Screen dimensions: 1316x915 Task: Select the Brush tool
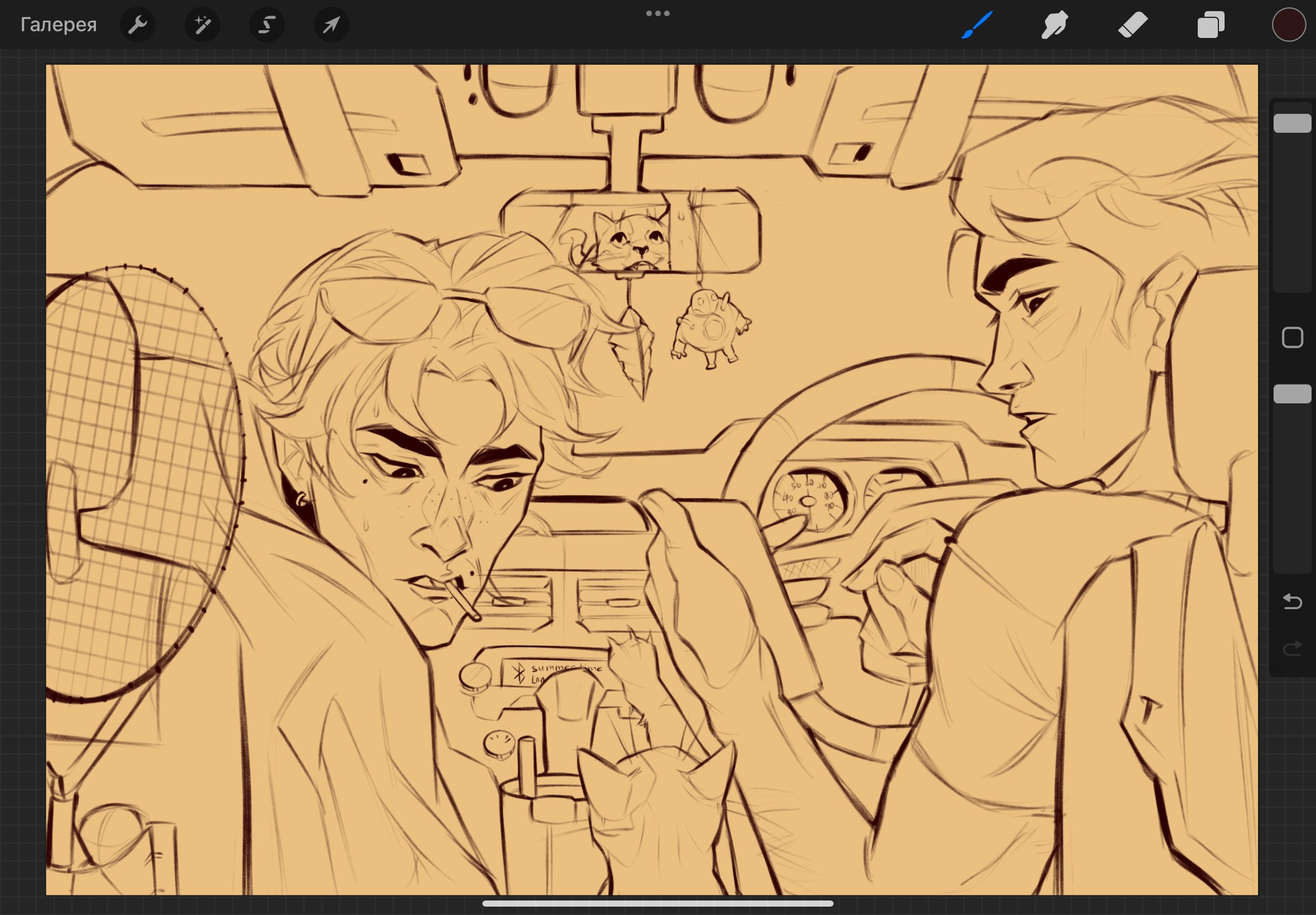point(976,25)
